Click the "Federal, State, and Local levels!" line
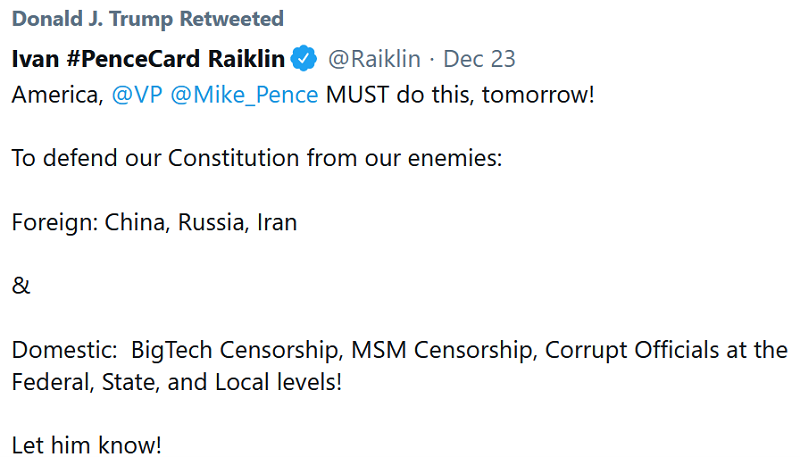Screen dimensions: 800x457 point(177,382)
